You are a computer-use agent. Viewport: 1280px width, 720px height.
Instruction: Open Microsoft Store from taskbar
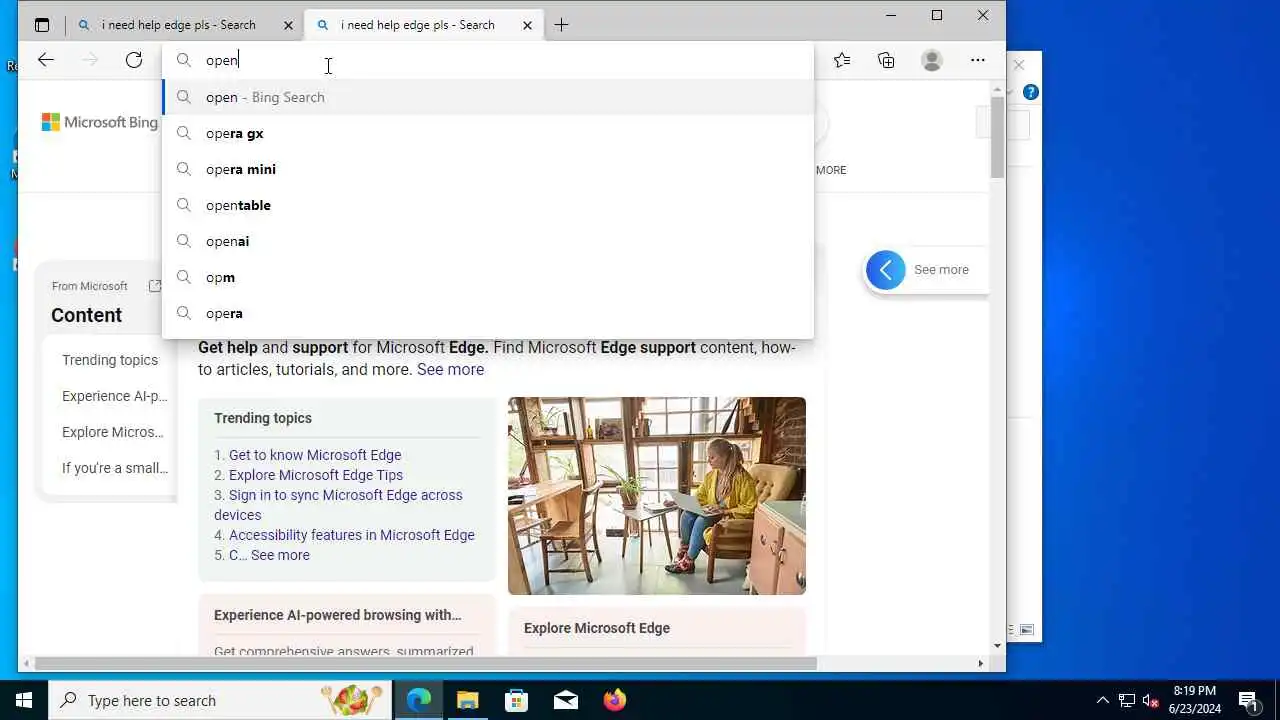click(517, 700)
